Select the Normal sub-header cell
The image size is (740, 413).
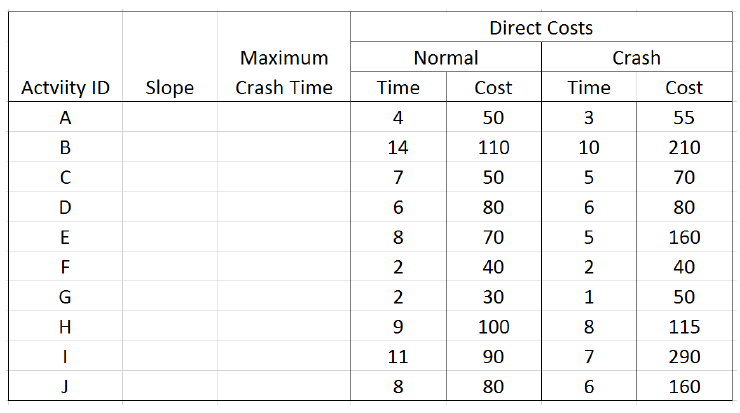pyautogui.click(x=446, y=58)
